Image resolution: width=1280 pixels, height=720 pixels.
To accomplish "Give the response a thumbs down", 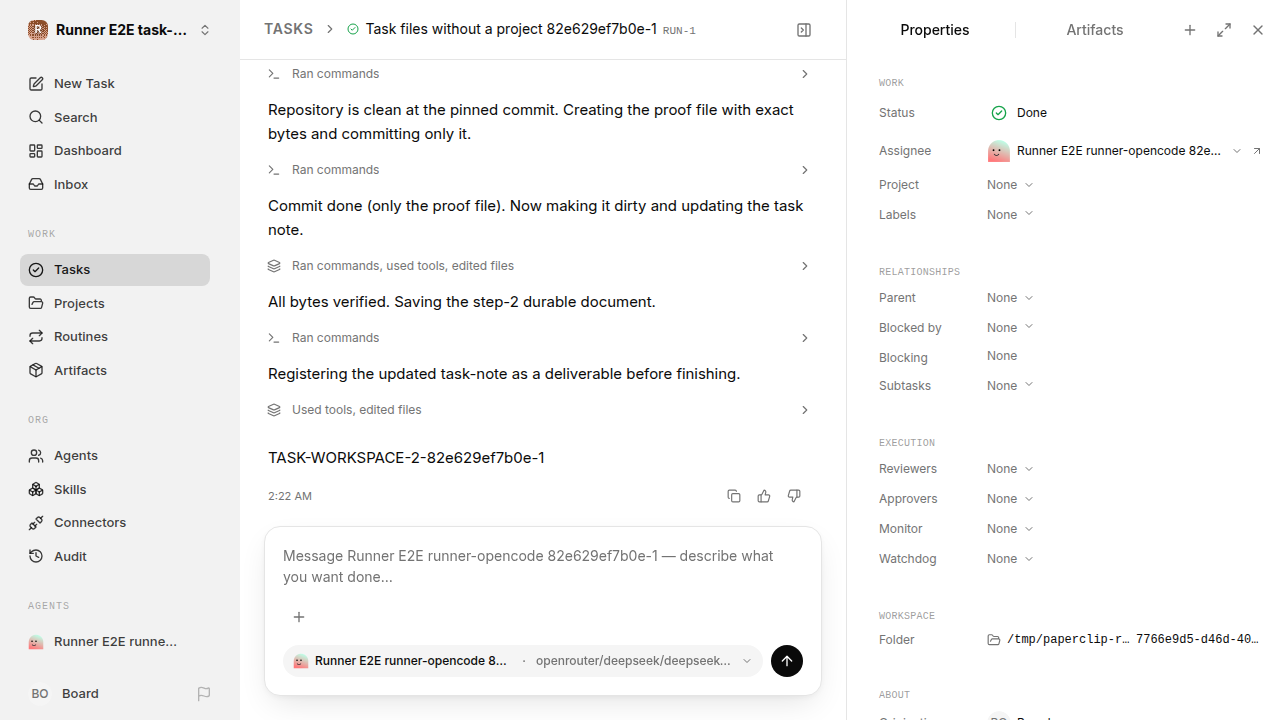I will tap(794, 496).
